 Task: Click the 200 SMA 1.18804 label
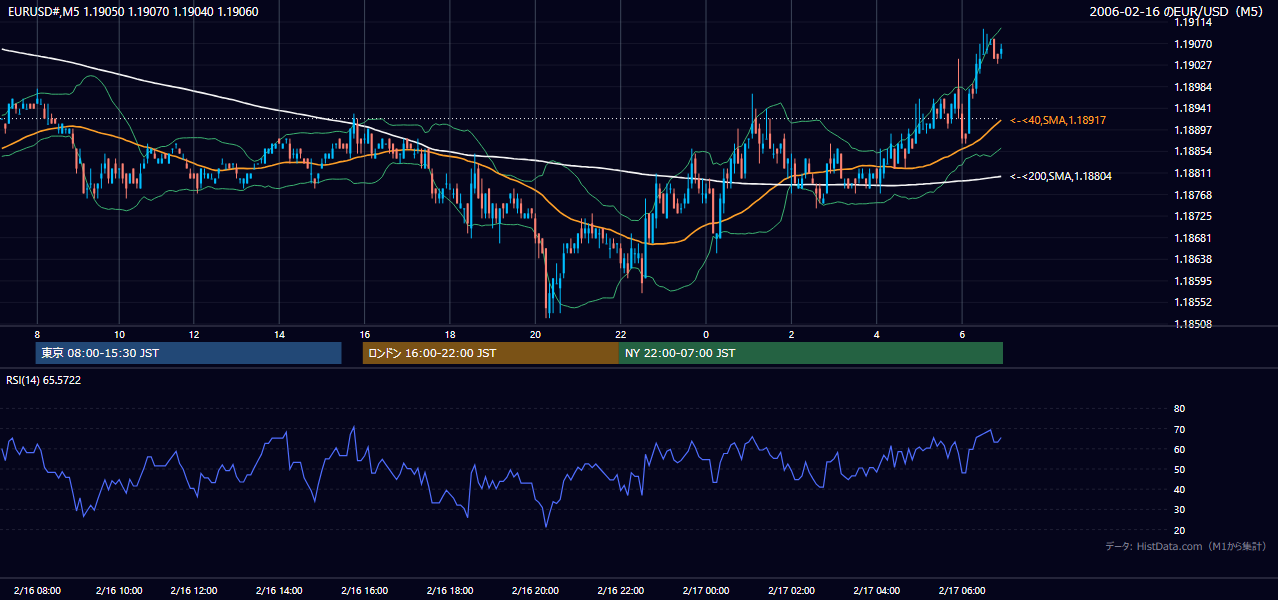coord(1060,177)
